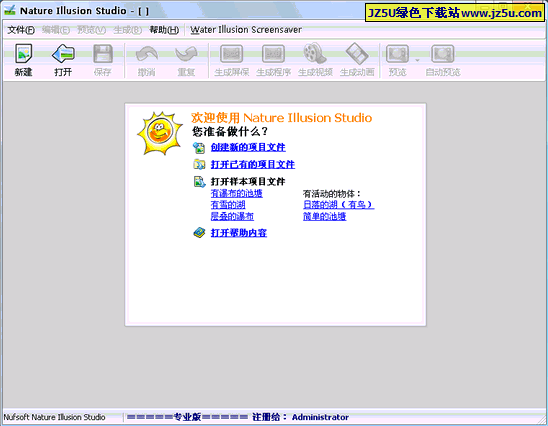Image resolution: width=548 pixels, height=426 pixels.
Task: Click the 打开 (Open) toolbar icon
Action: 63,54
